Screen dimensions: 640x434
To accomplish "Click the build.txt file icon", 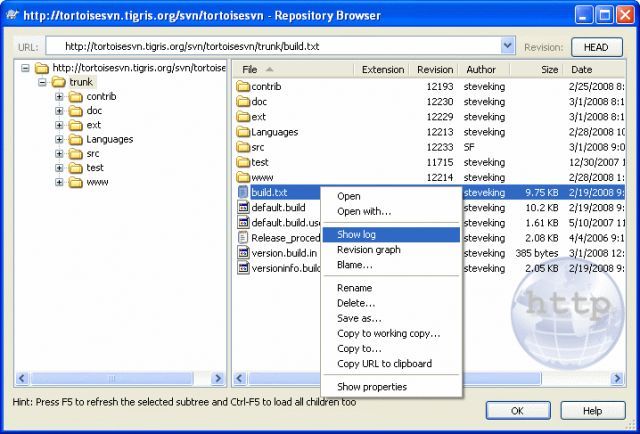I will click(x=243, y=192).
